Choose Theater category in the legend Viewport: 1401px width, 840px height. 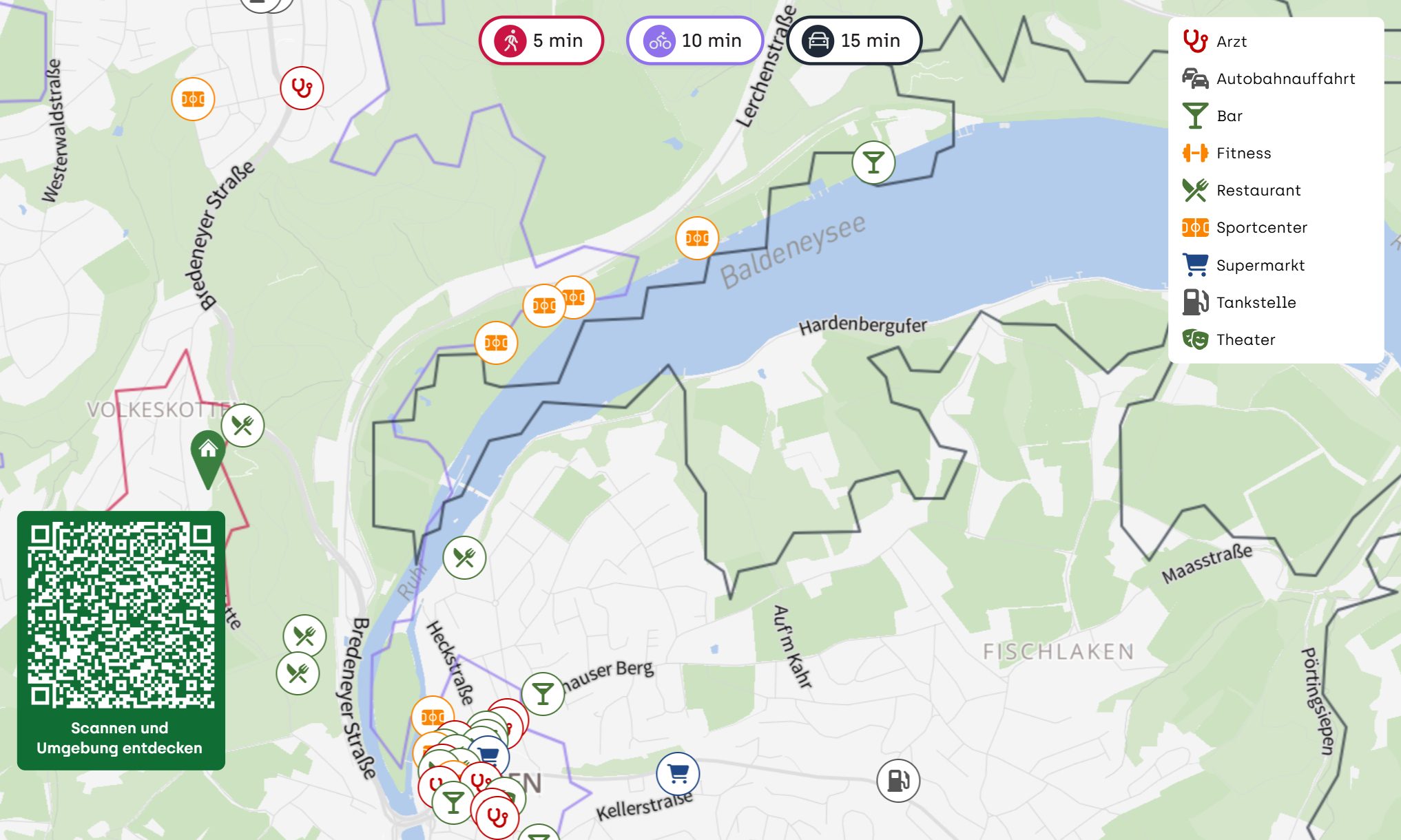[x=1229, y=339]
